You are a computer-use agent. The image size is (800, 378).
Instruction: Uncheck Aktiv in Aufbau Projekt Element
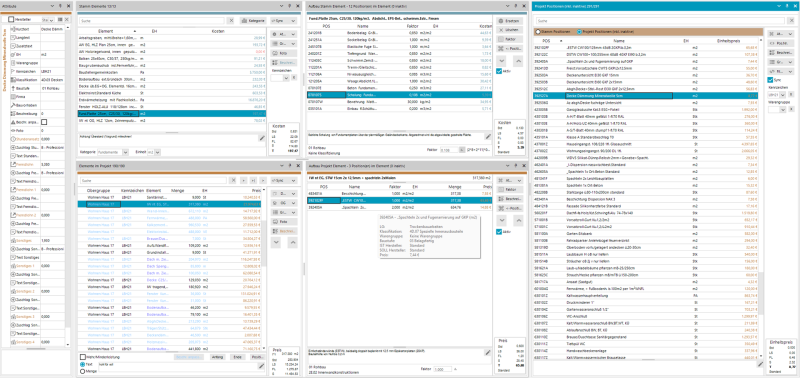499,232
